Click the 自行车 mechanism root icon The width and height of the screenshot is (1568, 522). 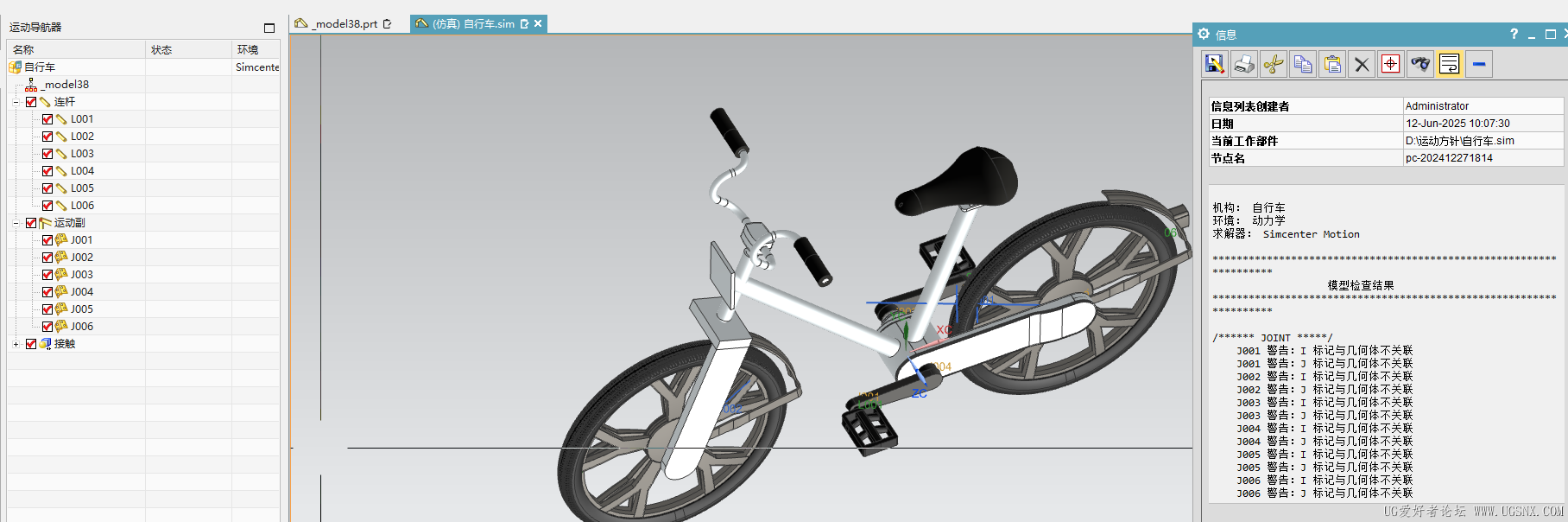(15, 67)
